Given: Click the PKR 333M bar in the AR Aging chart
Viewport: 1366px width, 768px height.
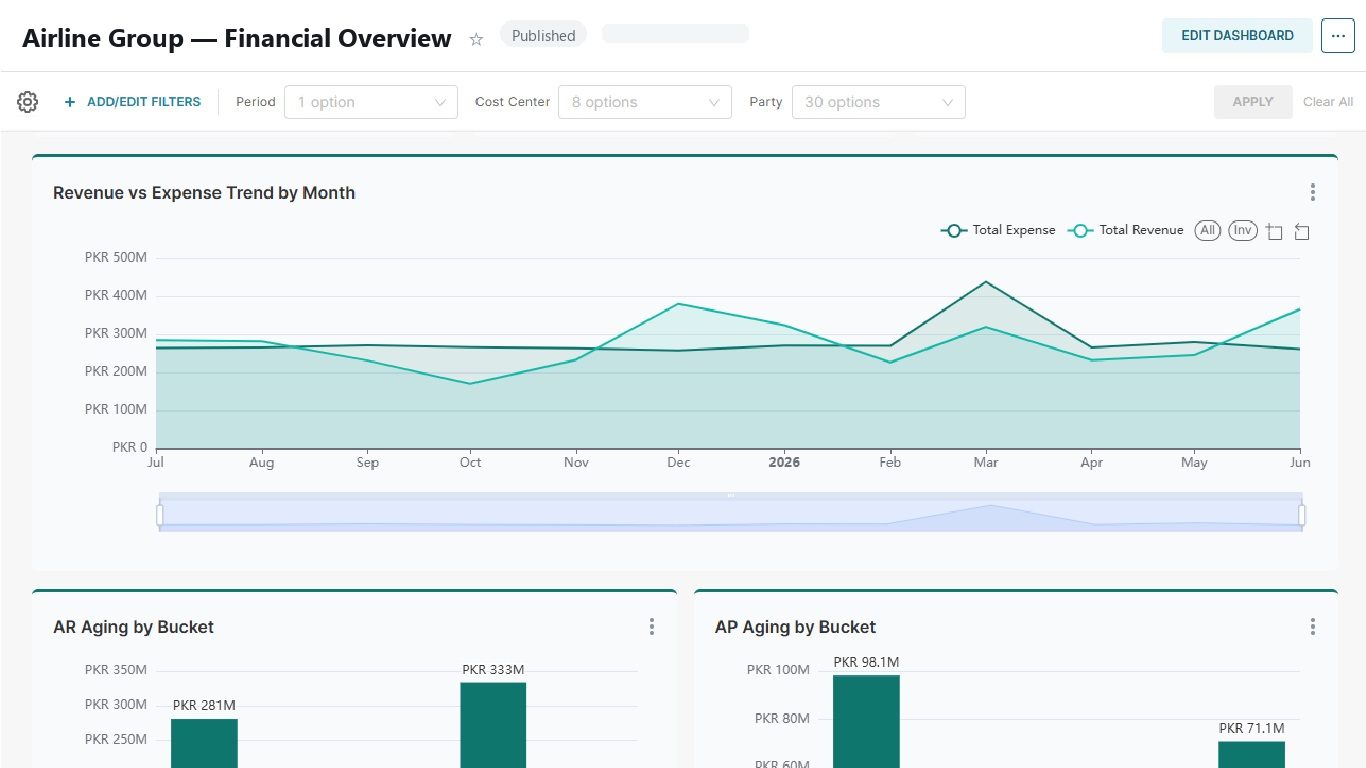Looking at the screenshot, I should click(493, 725).
